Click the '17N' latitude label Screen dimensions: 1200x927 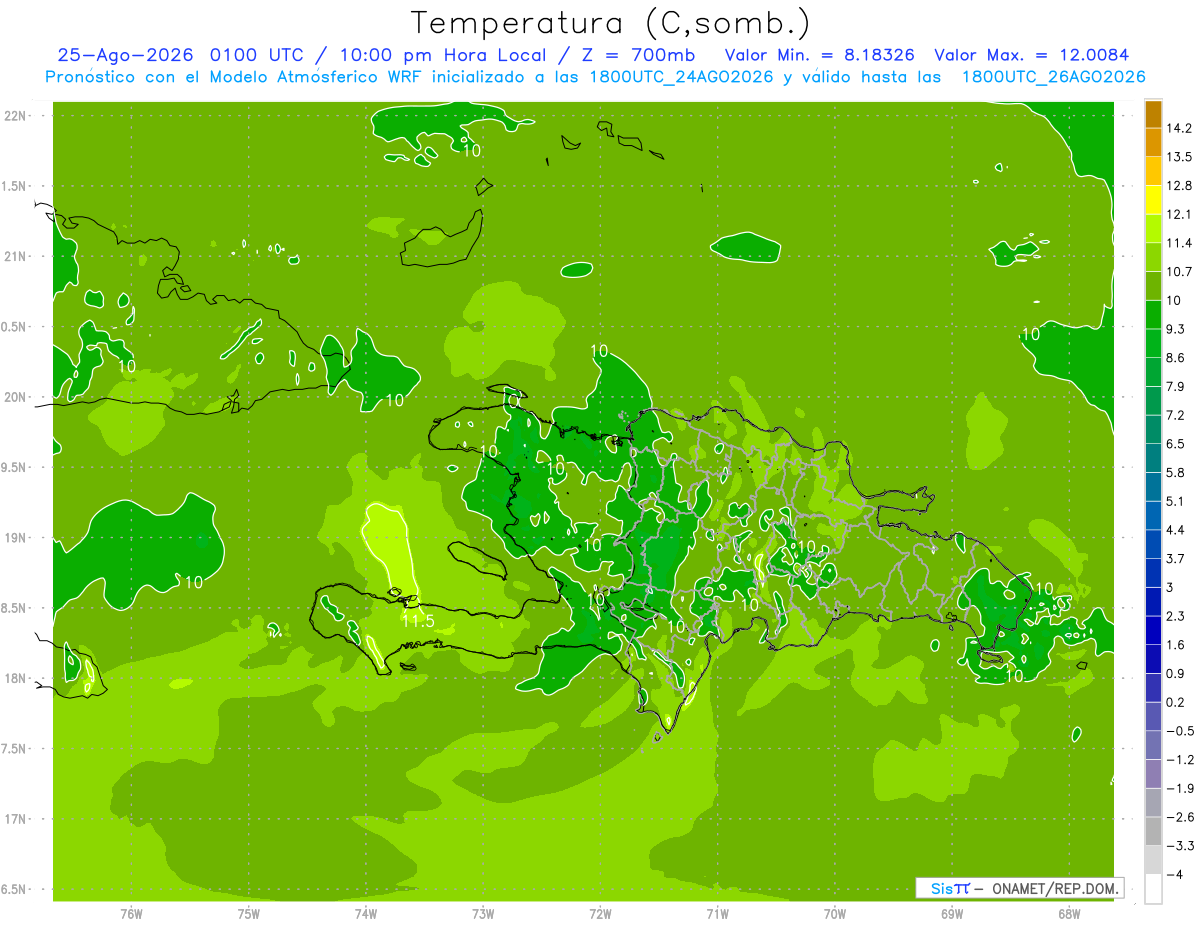click(17, 819)
